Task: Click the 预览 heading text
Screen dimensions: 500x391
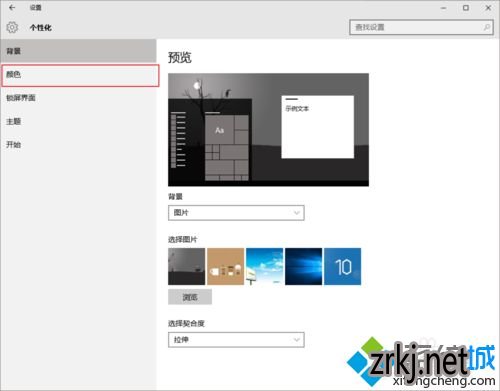Action: pyautogui.click(x=180, y=57)
